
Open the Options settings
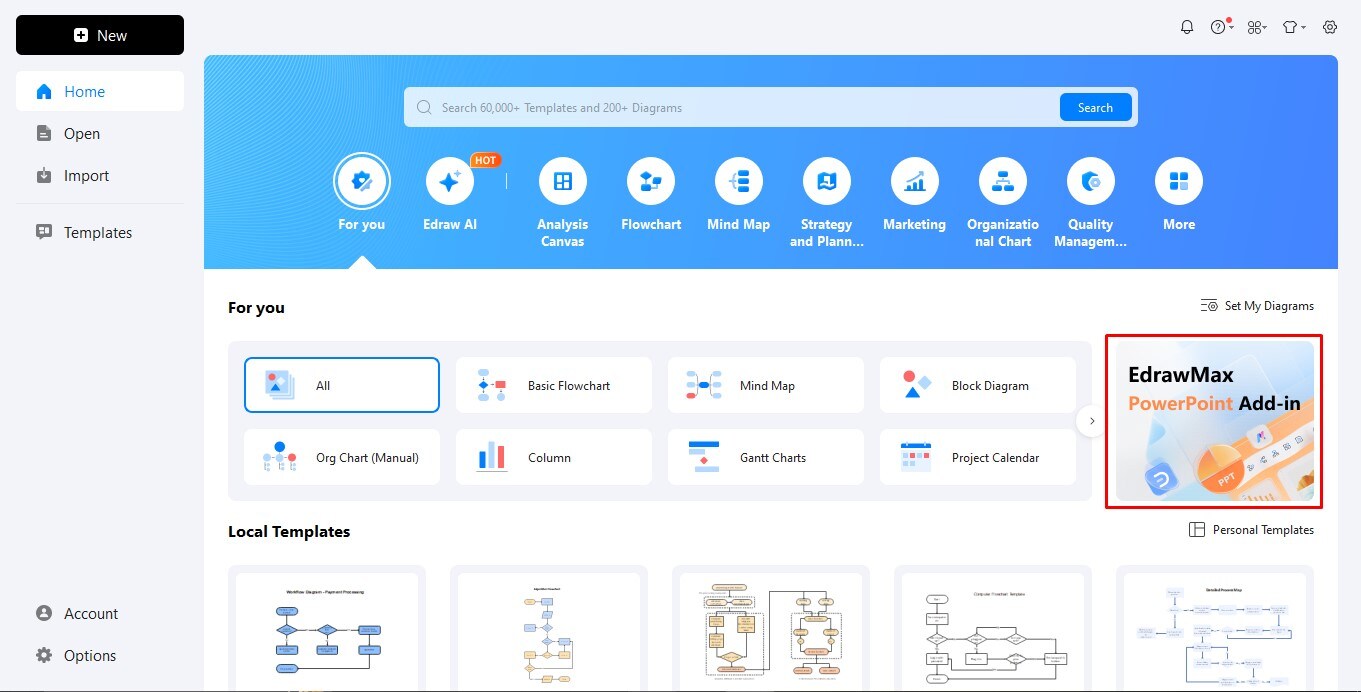(x=100, y=655)
